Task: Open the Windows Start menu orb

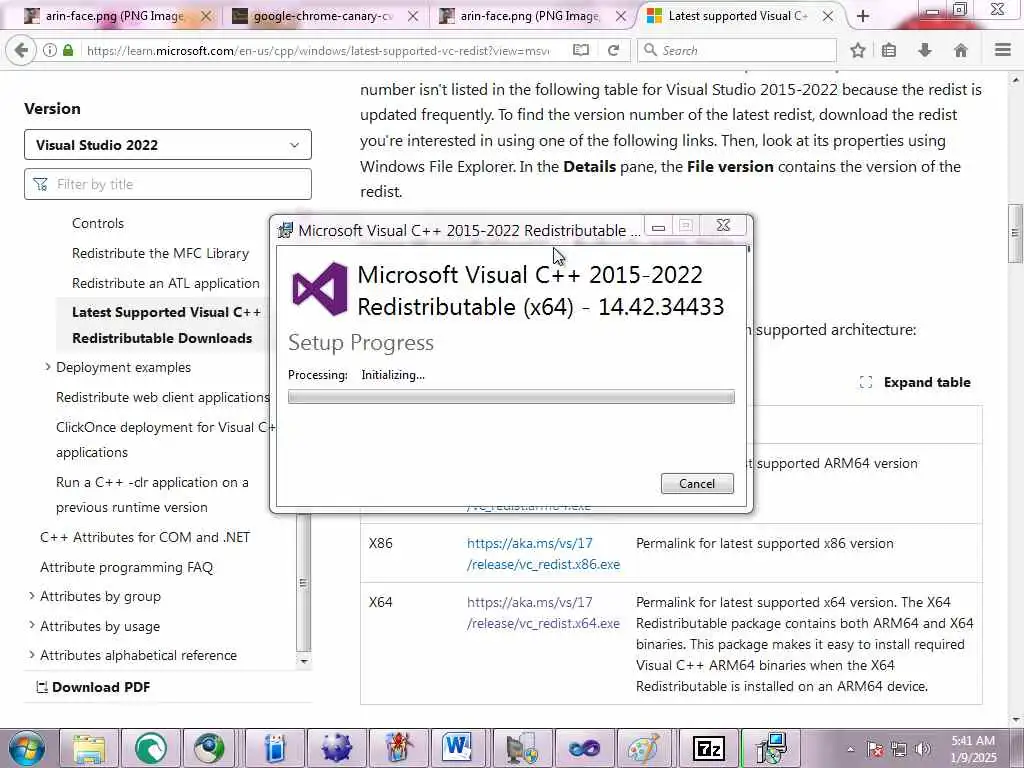Action: pos(27,748)
